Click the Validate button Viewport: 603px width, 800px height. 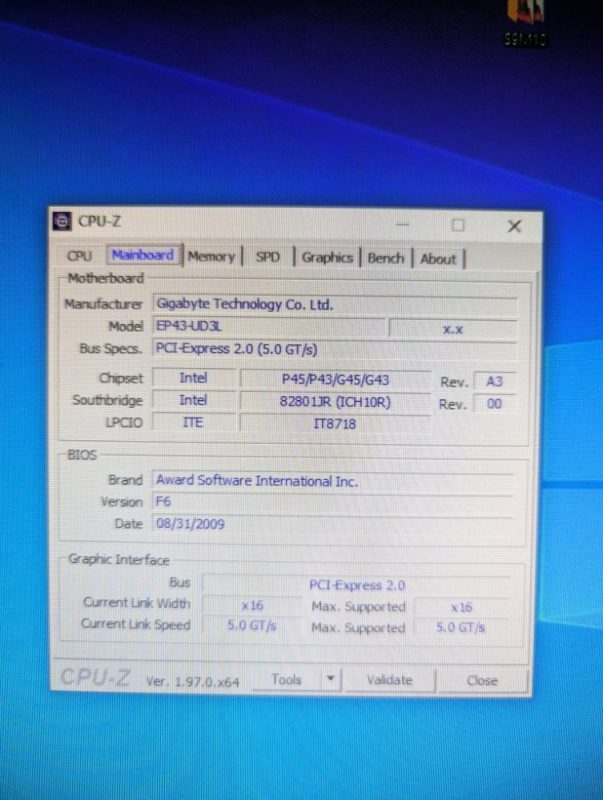(x=389, y=680)
